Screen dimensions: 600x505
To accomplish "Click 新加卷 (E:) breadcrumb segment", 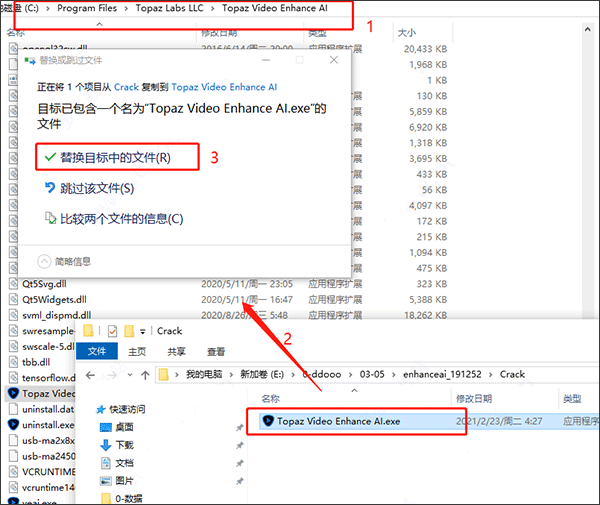I will tap(262, 374).
